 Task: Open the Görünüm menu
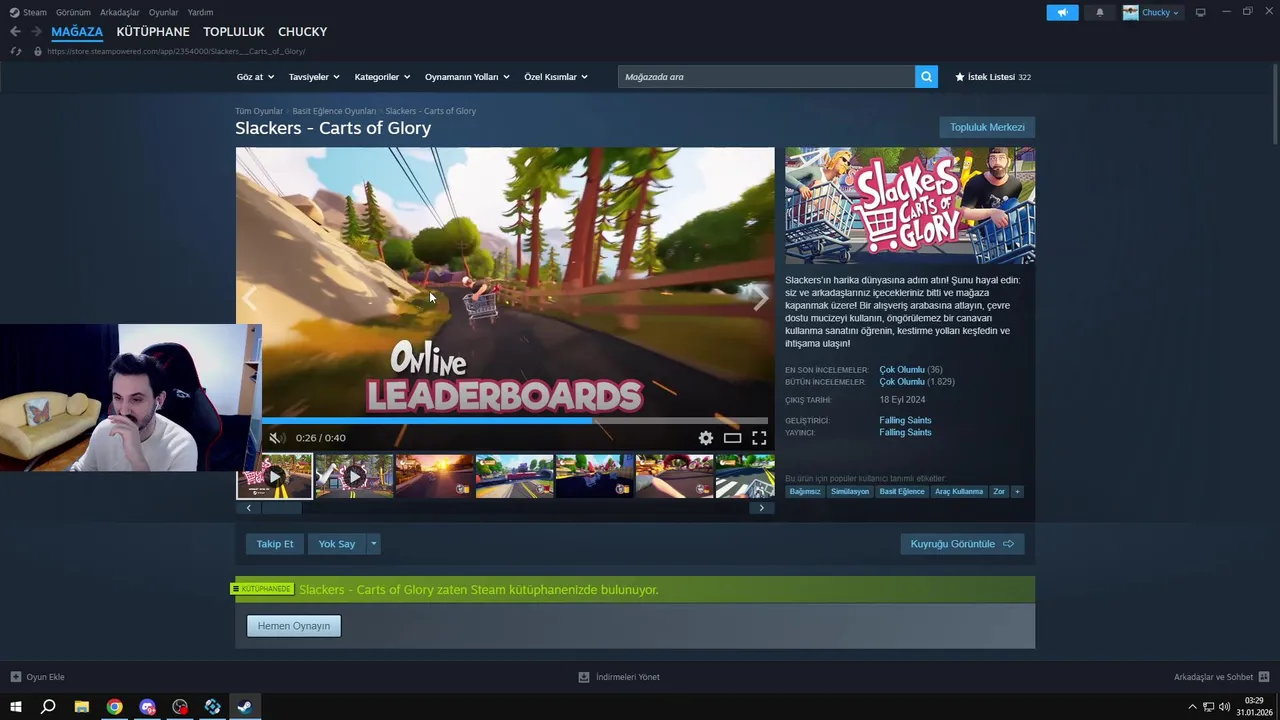click(x=73, y=12)
